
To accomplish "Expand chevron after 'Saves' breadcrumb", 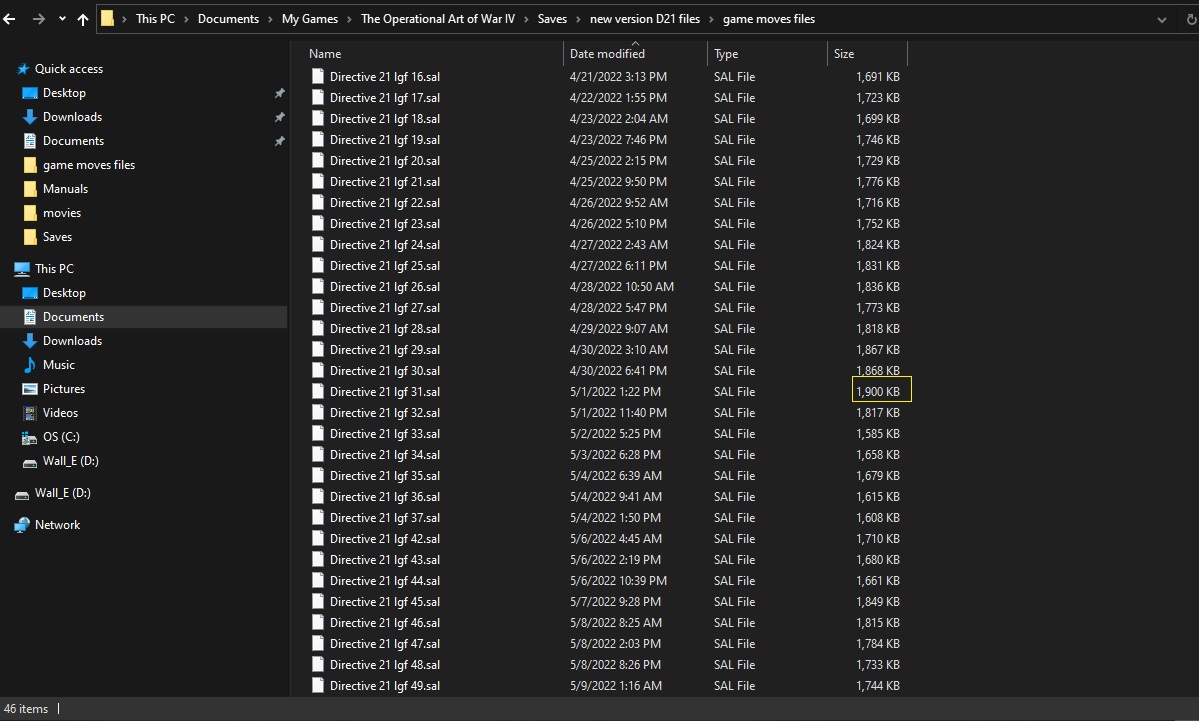I will click(x=579, y=19).
